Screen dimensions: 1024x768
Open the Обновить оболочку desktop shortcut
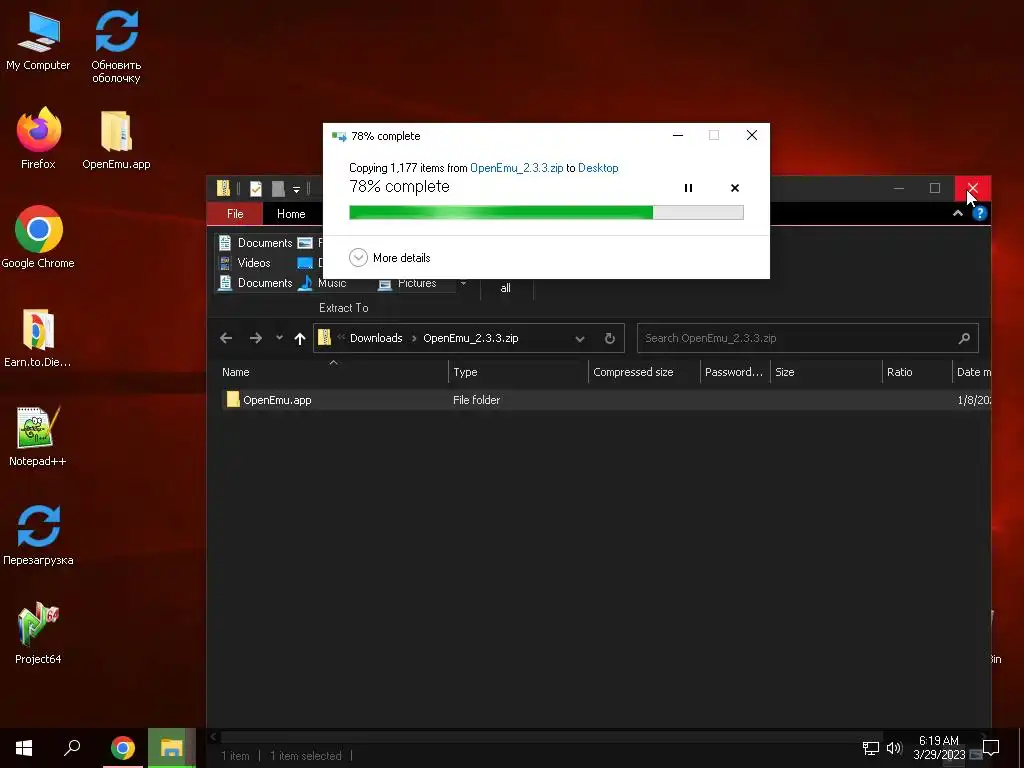tap(116, 46)
